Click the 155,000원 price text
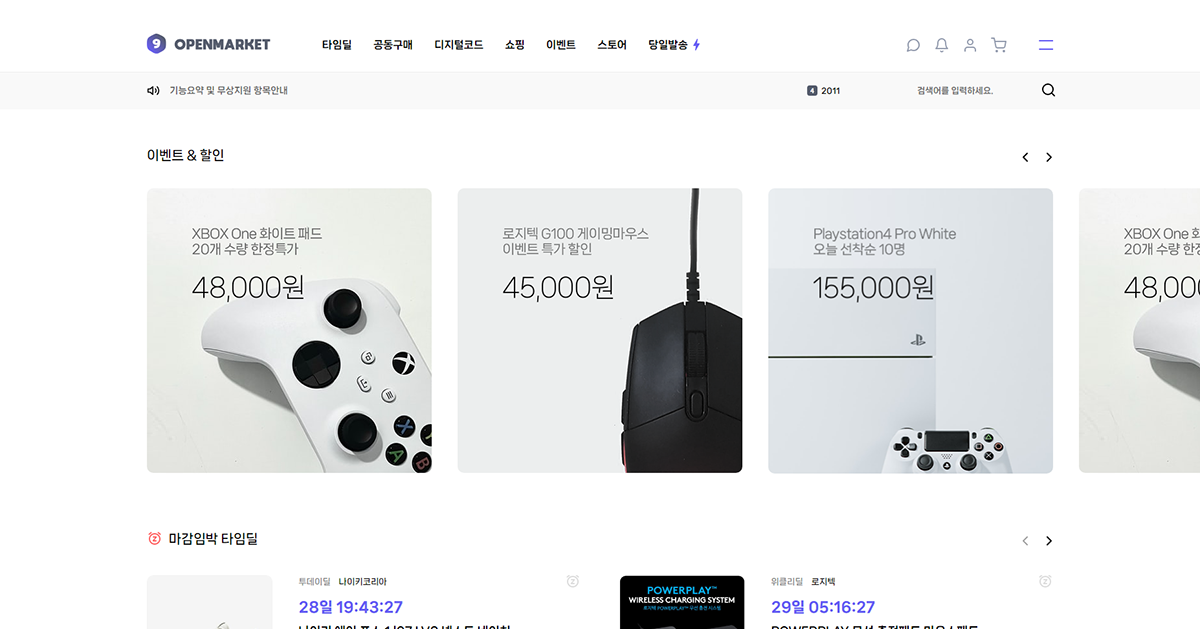Image resolution: width=1200 pixels, height=629 pixels. [873, 288]
